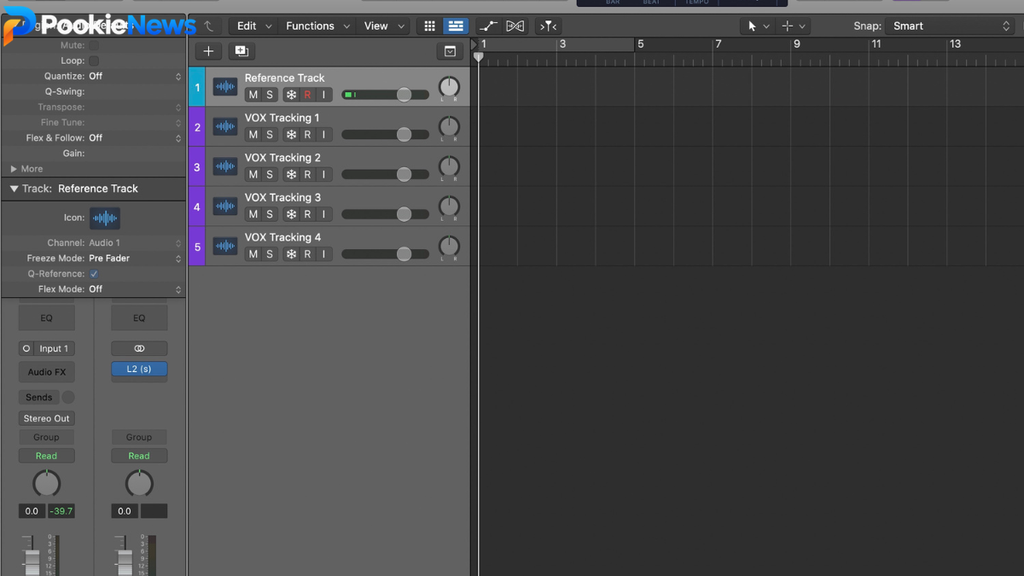Open the Snap Smart dropdown
Image resolution: width=1024 pixels, height=576 pixels.
[x=950, y=26]
